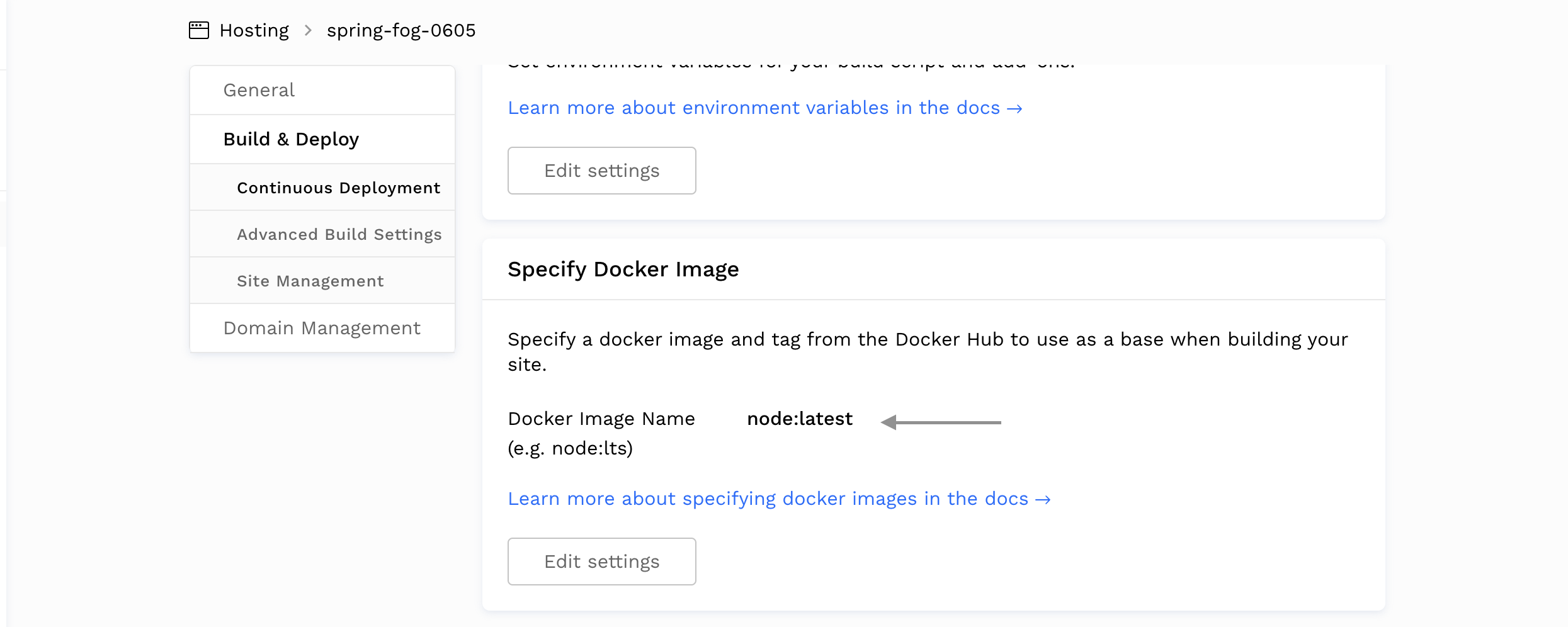
Task: Open Domain Management settings
Action: (x=322, y=328)
